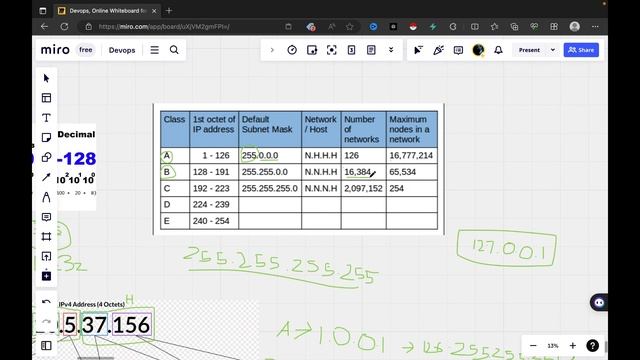Open browser collections icon
640x360 pixels.
pos(514,27)
